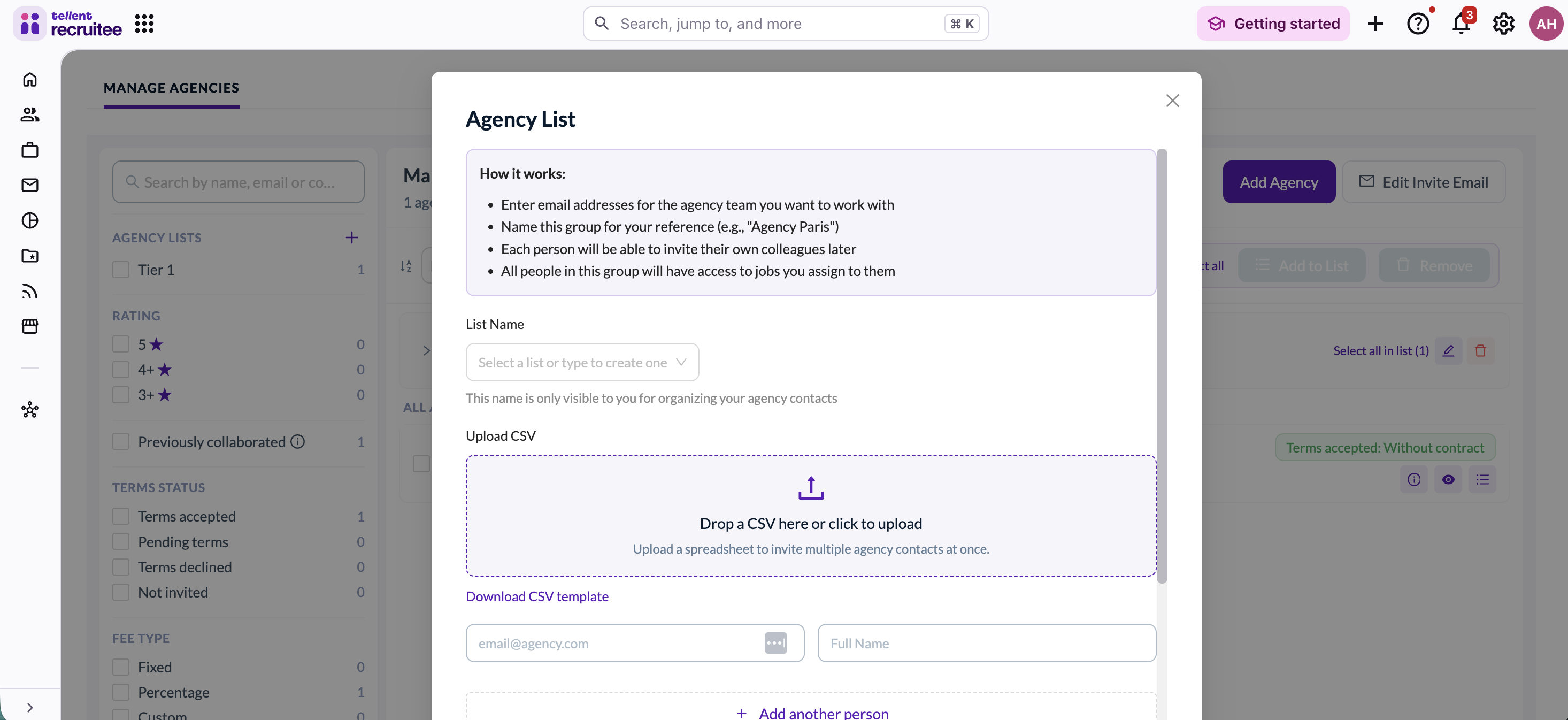
Task: Switch to the Manage Agencies tab
Action: pyautogui.click(x=171, y=88)
